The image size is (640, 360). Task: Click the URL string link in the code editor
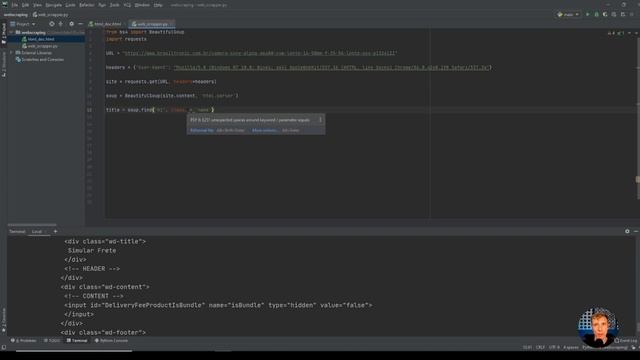[260, 53]
